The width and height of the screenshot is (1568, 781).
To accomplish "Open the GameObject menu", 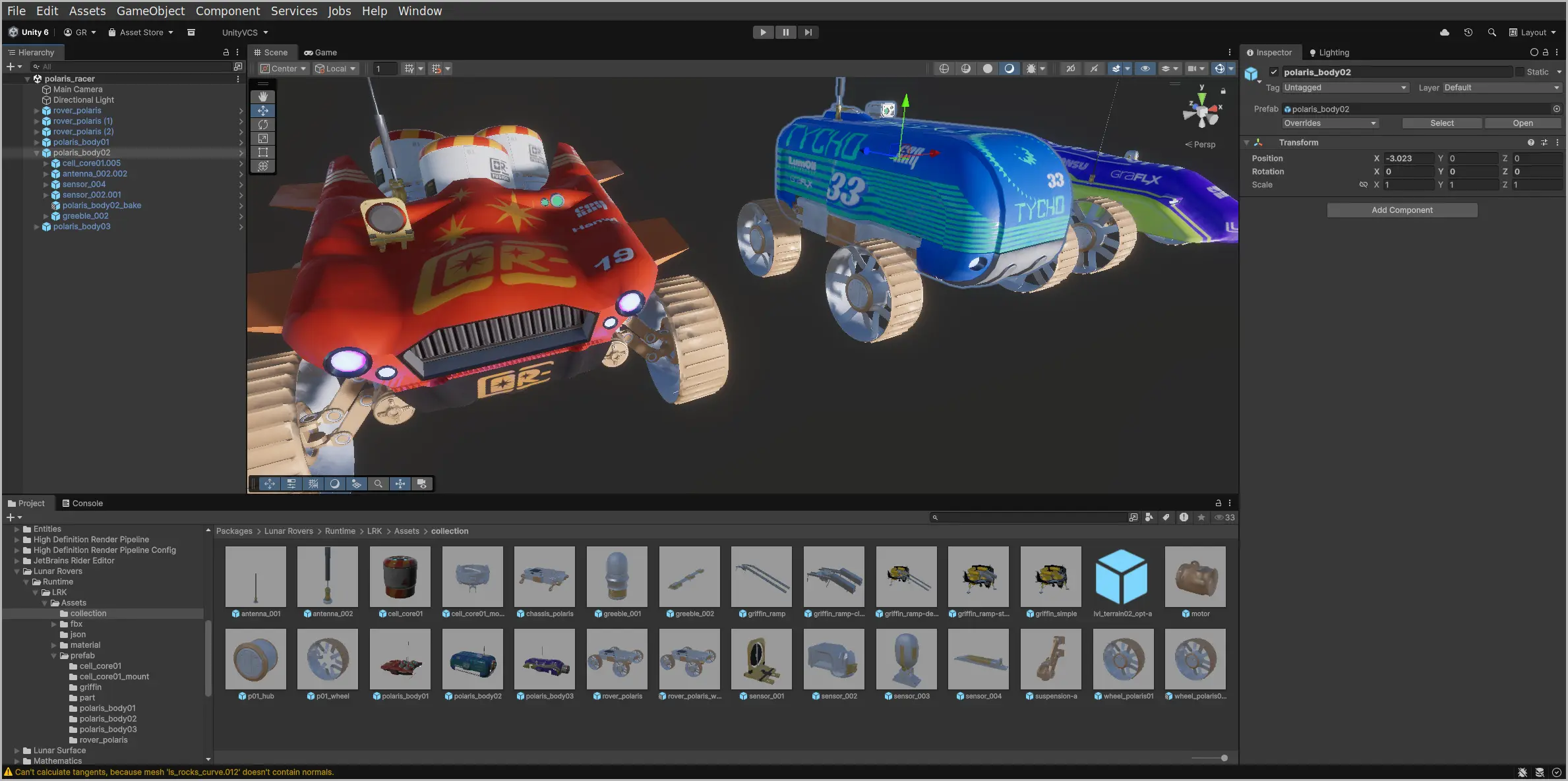I will 150,11.
